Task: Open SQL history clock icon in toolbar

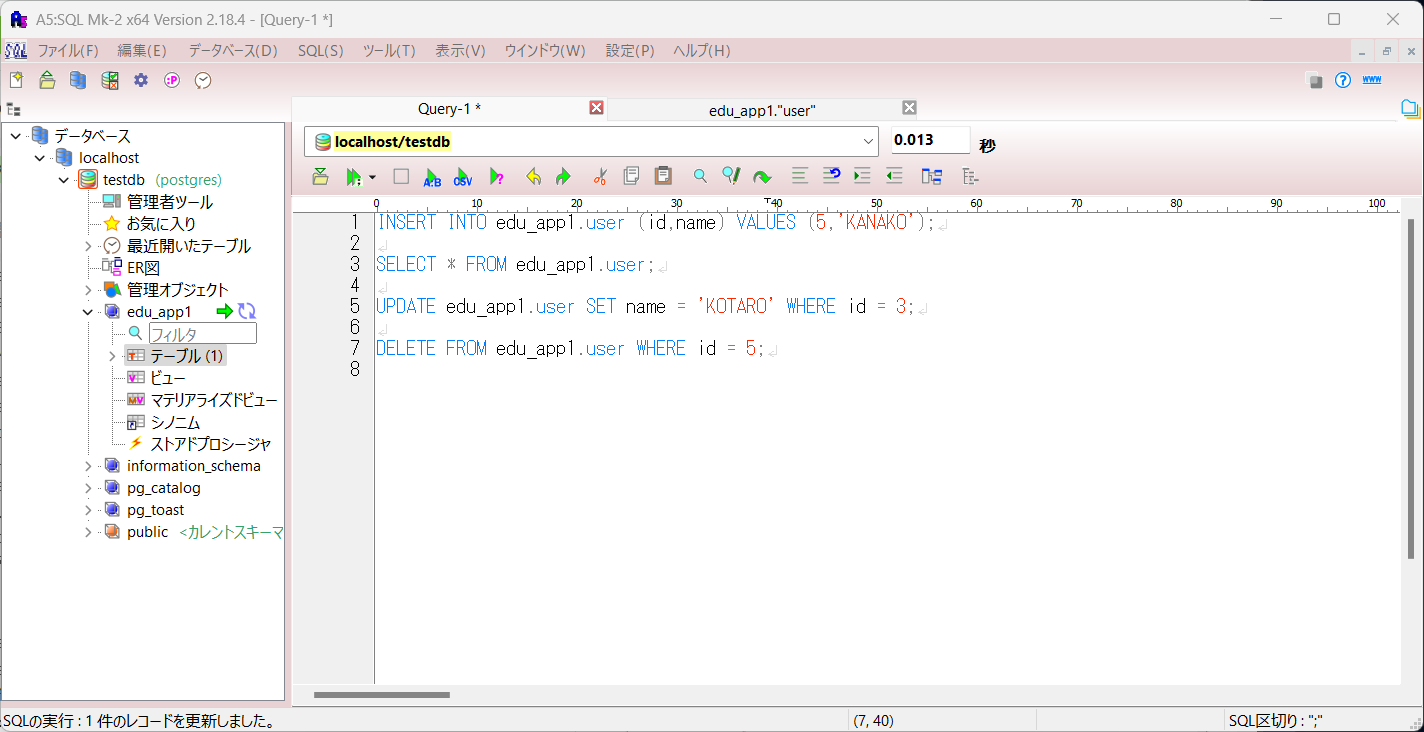Action: tap(203, 80)
